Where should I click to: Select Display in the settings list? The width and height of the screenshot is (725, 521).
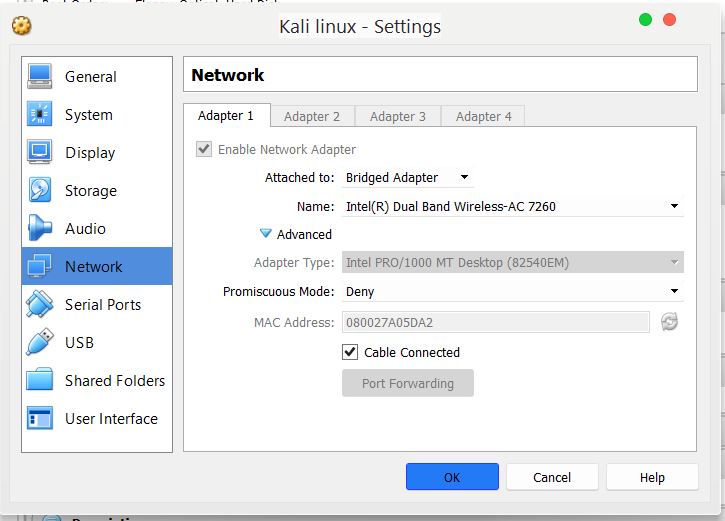97,152
